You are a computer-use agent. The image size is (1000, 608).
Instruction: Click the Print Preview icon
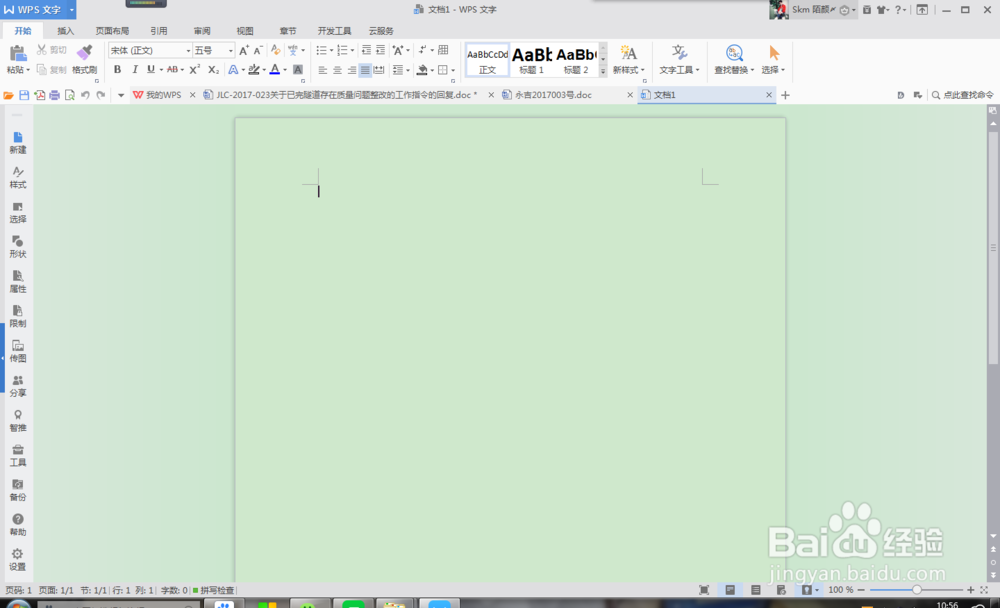coord(70,95)
